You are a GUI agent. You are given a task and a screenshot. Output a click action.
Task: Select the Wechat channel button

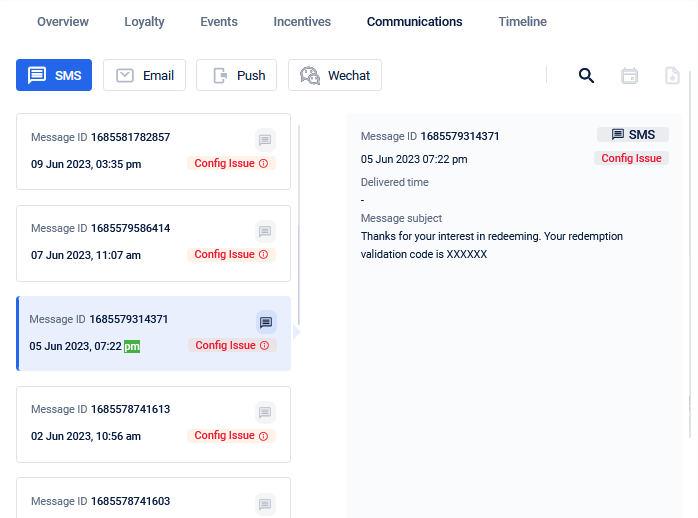[335, 75]
